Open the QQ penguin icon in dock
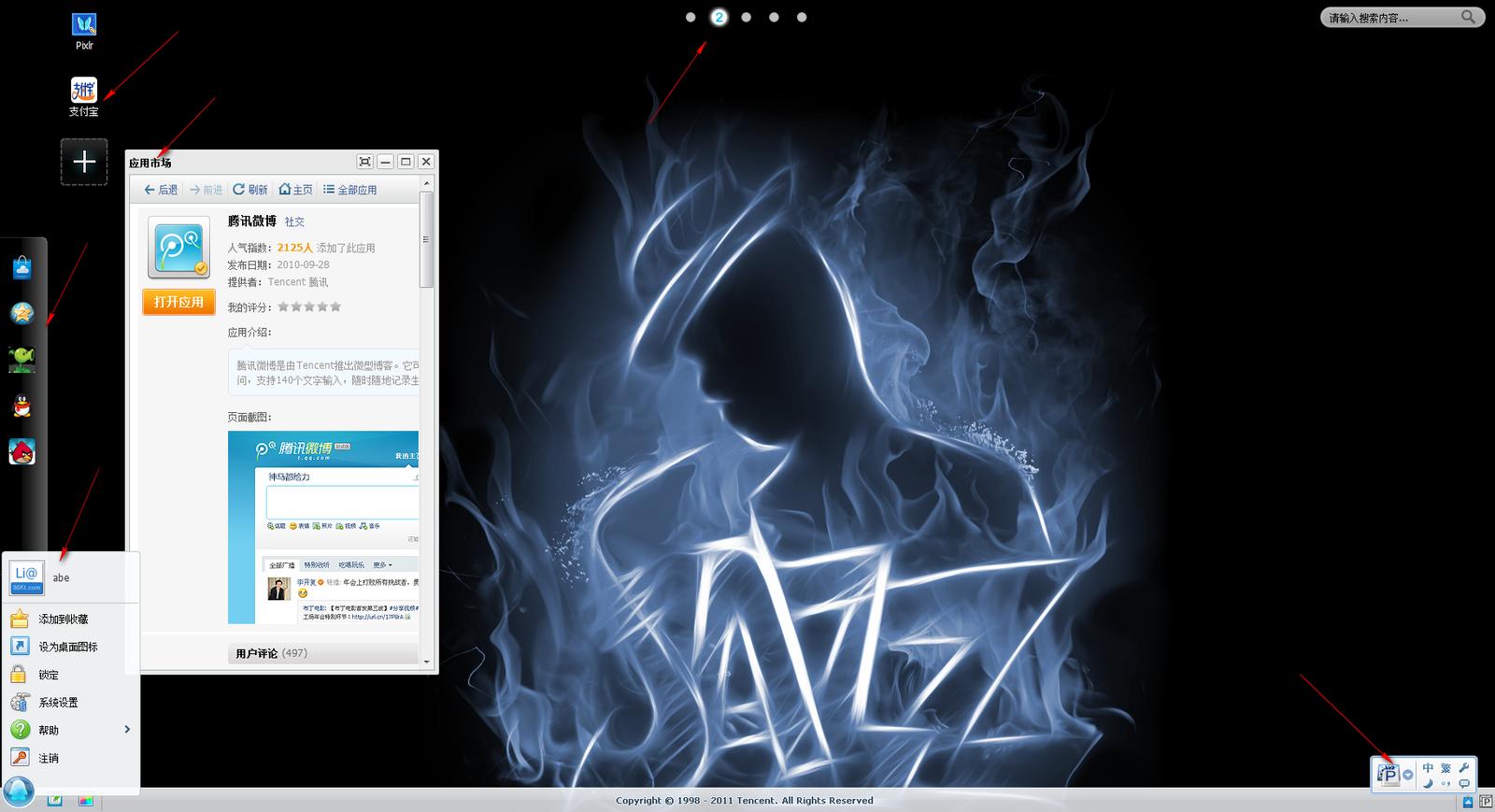Screen dimensions: 1495x812 [x=21, y=406]
